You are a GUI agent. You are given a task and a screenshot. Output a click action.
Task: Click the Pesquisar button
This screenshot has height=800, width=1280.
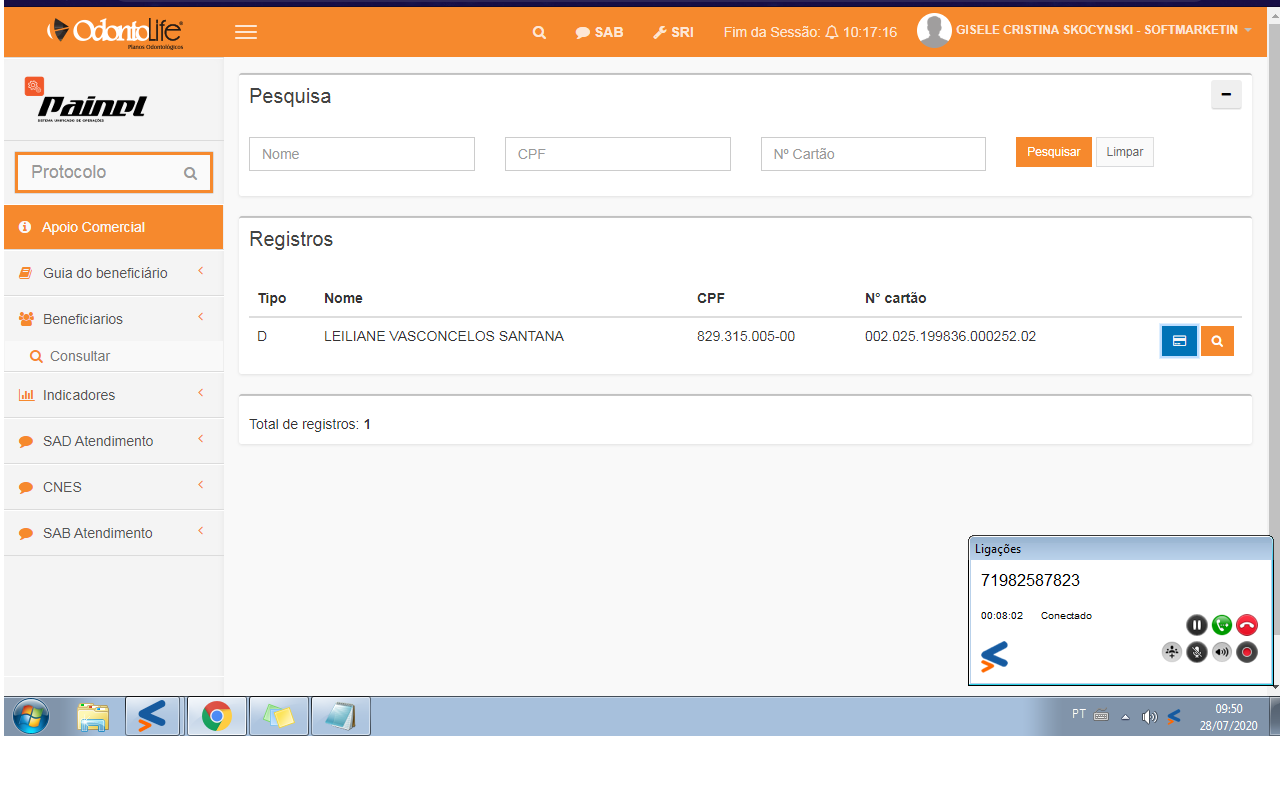point(1054,152)
